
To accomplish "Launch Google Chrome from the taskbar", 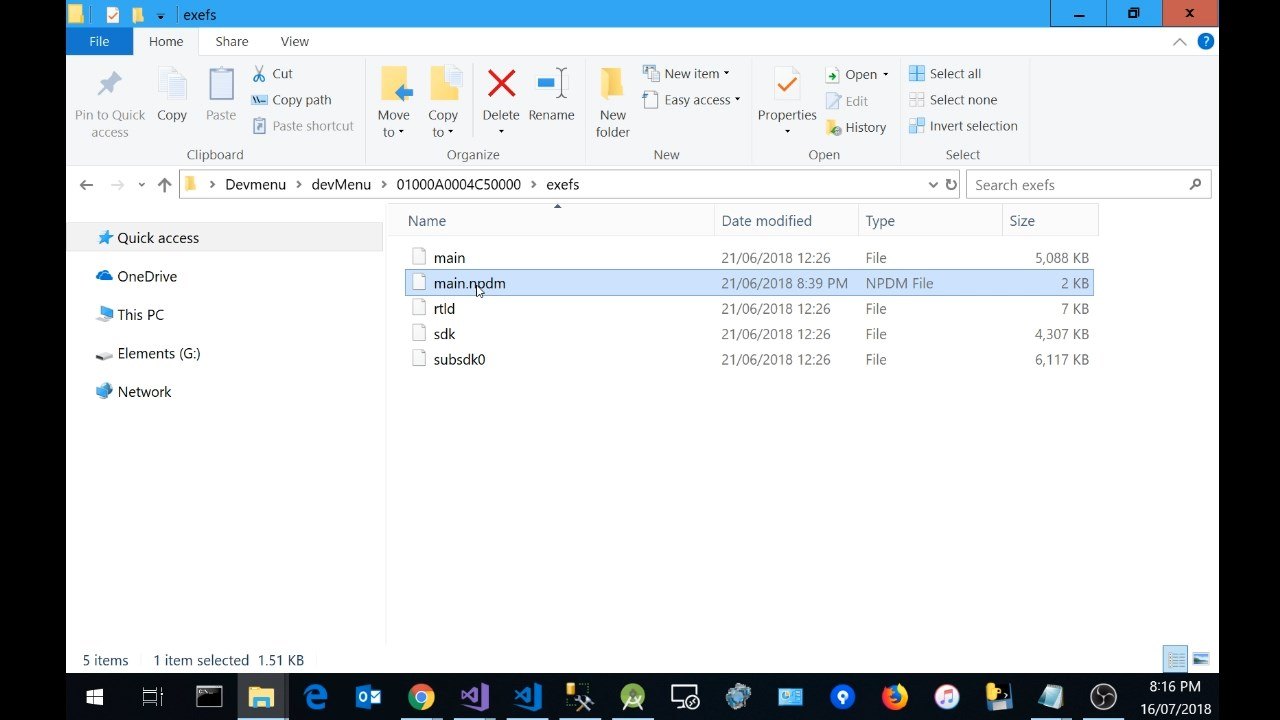I will (x=421, y=696).
